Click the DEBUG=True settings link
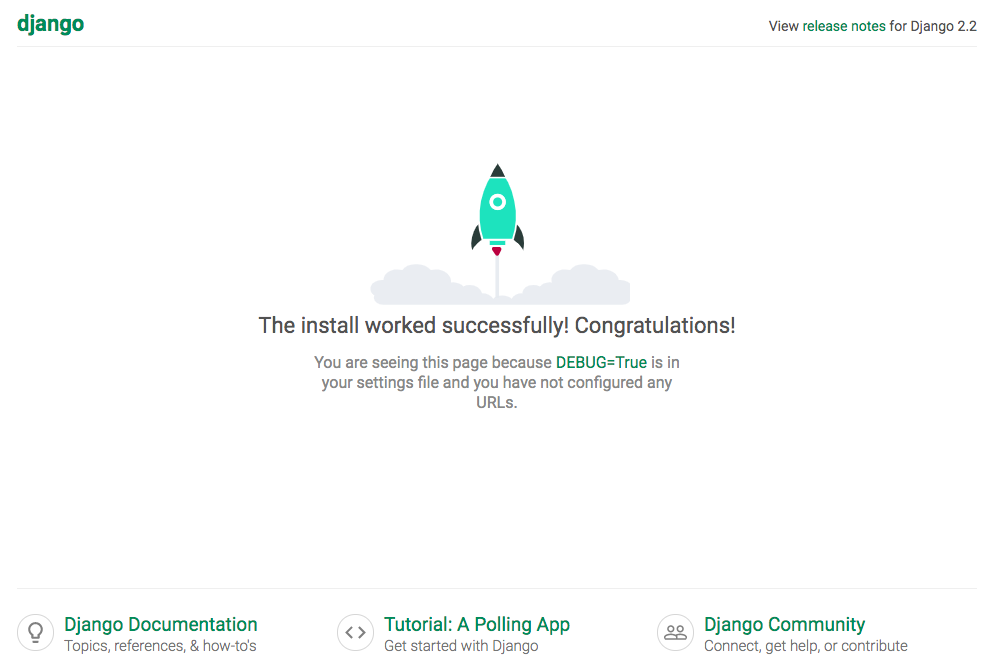Viewport: 992px width, 660px height. pyautogui.click(x=601, y=362)
